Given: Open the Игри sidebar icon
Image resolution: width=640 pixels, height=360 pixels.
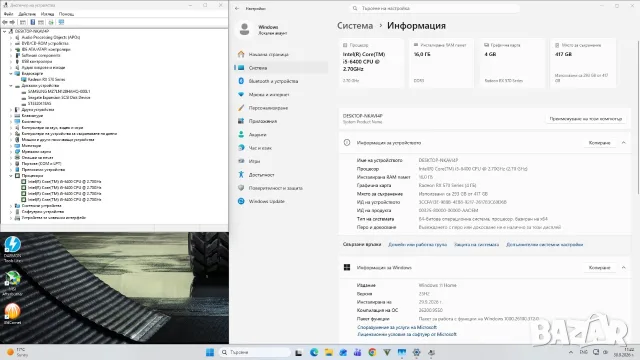Looking at the screenshot, I should click(241, 161).
